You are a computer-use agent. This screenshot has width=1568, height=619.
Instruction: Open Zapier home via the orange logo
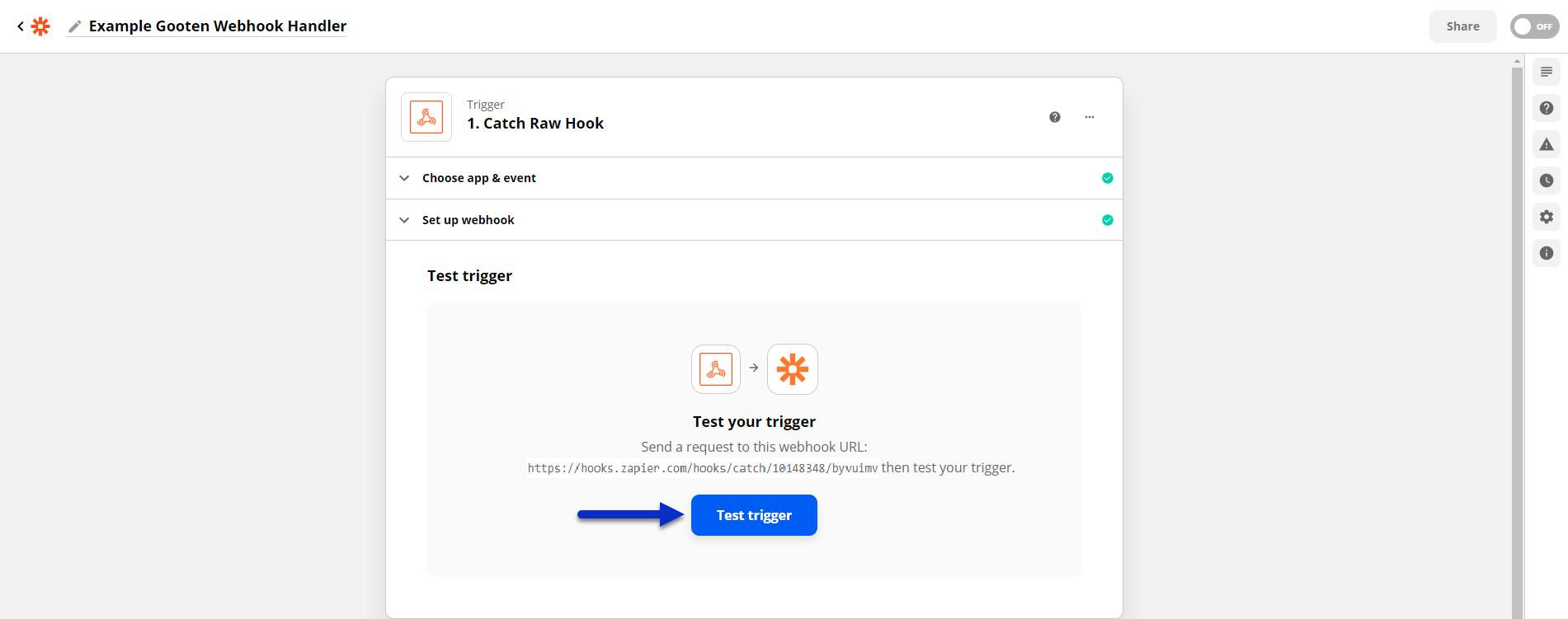coord(40,26)
